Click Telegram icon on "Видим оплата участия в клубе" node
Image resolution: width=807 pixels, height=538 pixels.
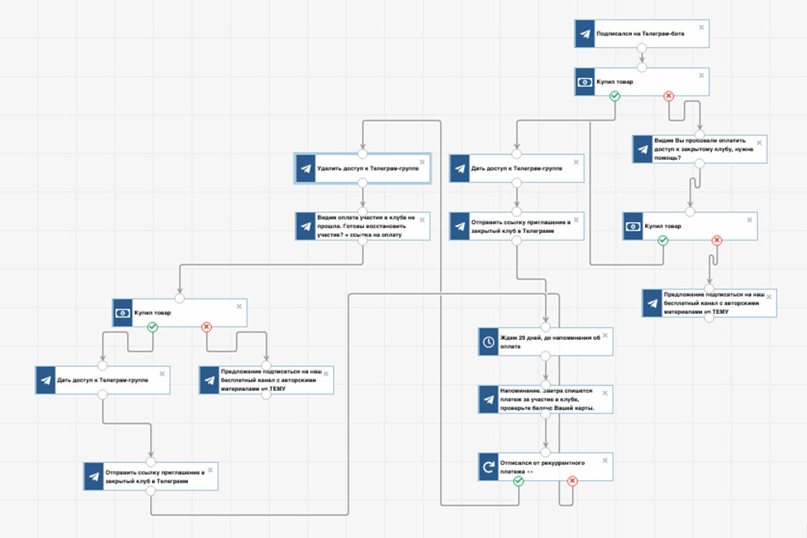306,227
